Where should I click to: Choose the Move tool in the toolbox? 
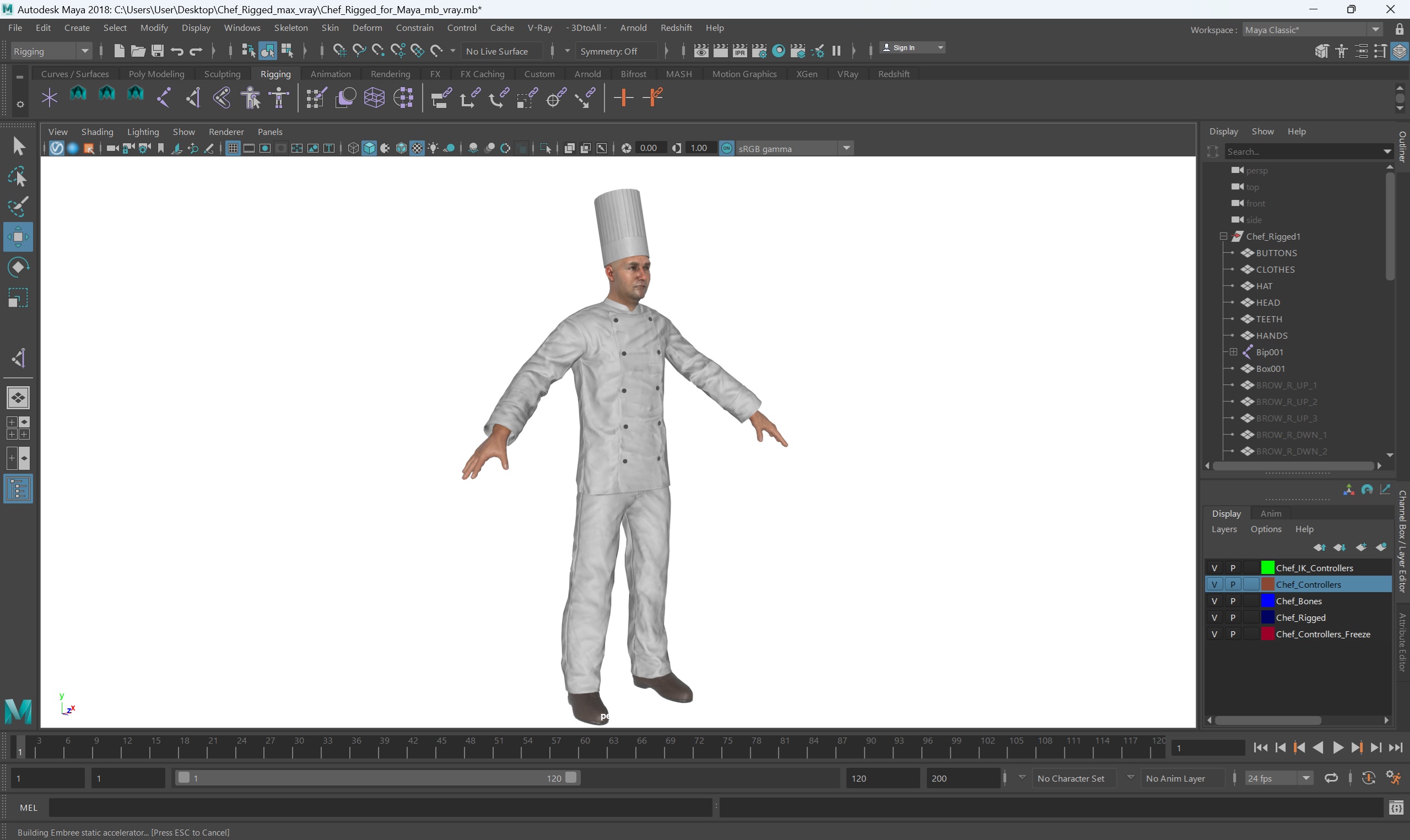pos(18,237)
